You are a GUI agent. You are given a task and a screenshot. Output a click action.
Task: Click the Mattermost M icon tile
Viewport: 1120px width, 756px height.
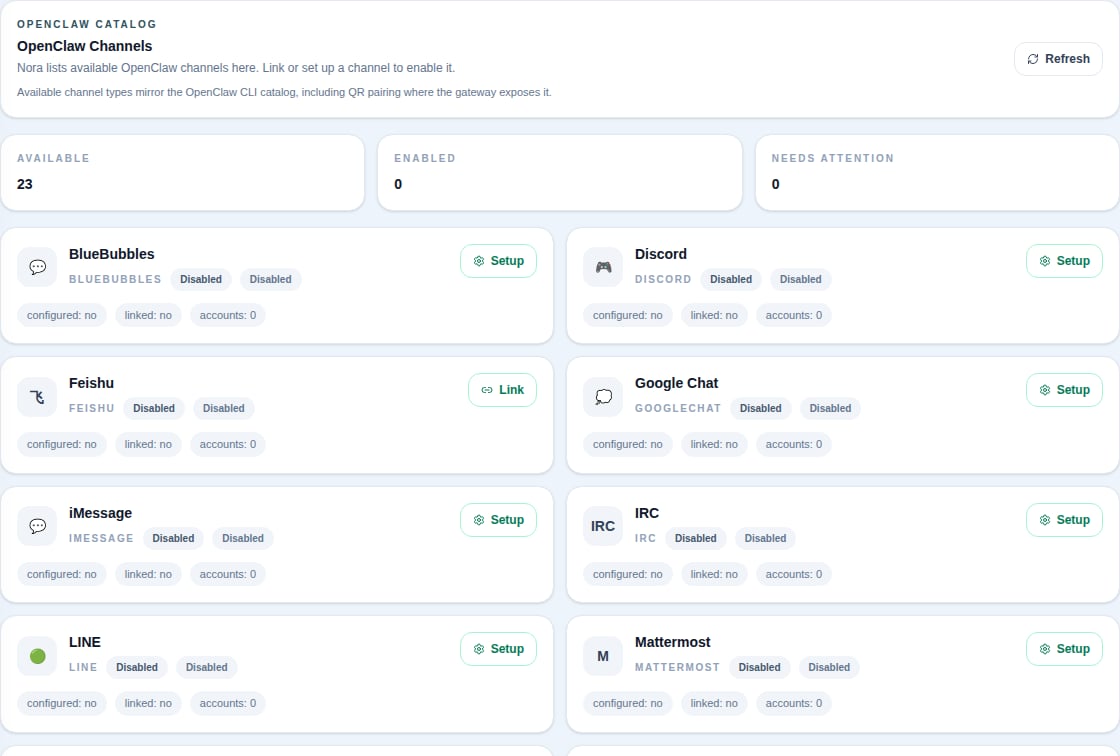603,656
